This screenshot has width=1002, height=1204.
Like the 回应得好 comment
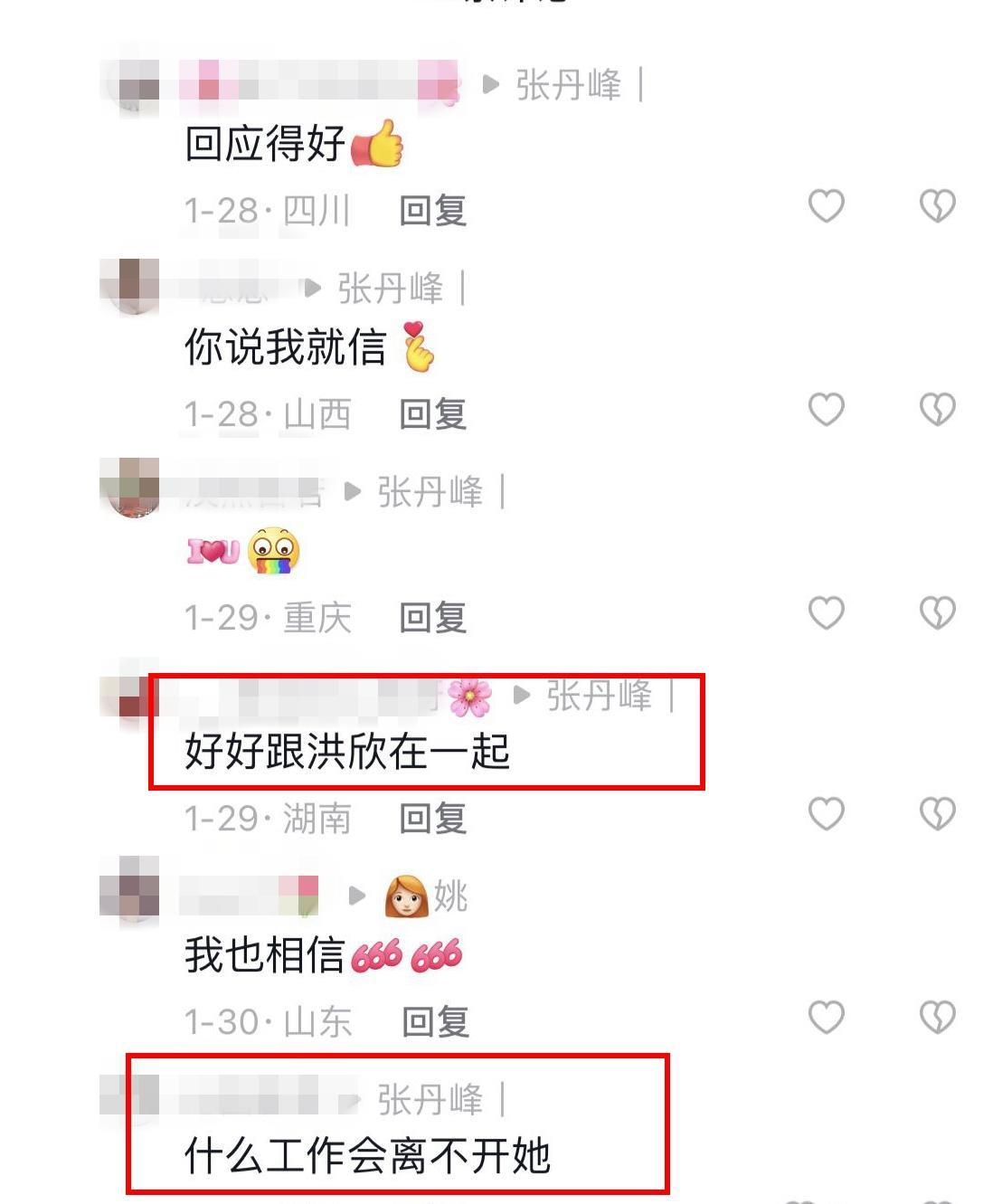(826, 206)
